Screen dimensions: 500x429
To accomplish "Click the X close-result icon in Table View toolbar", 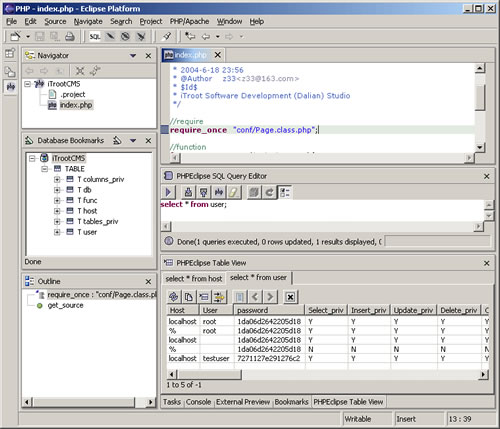I will tap(290, 297).
